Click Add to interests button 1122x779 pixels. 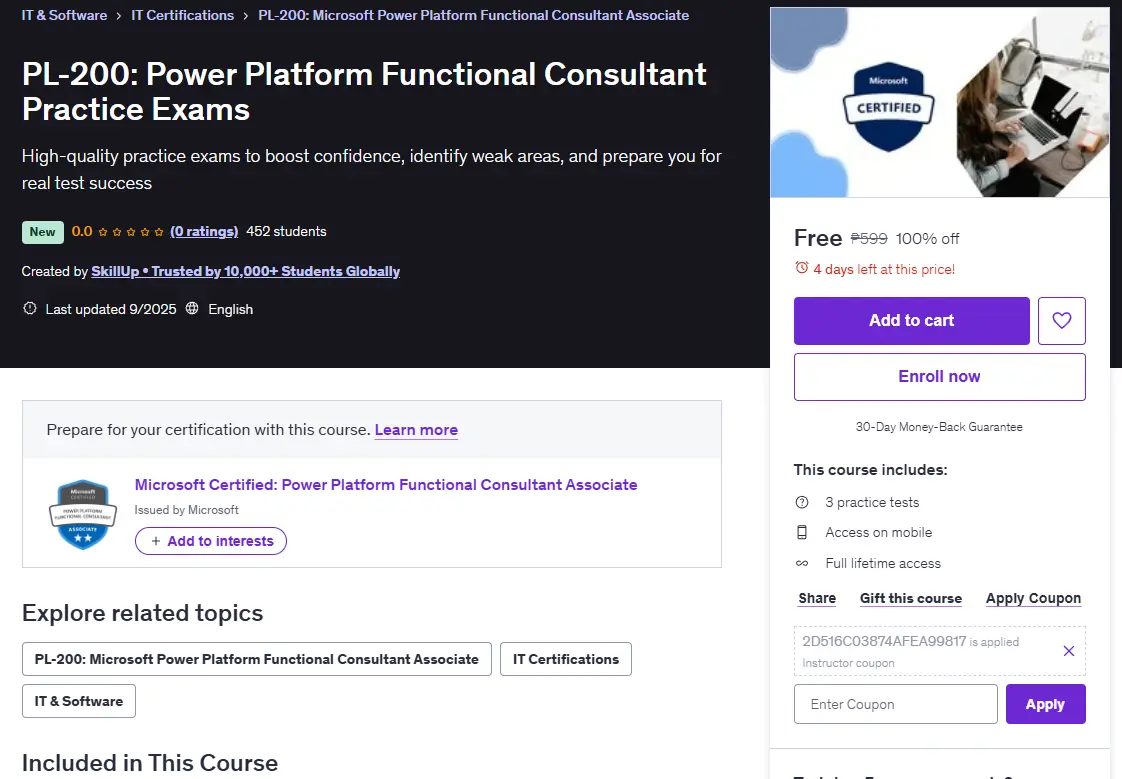[x=211, y=541]
